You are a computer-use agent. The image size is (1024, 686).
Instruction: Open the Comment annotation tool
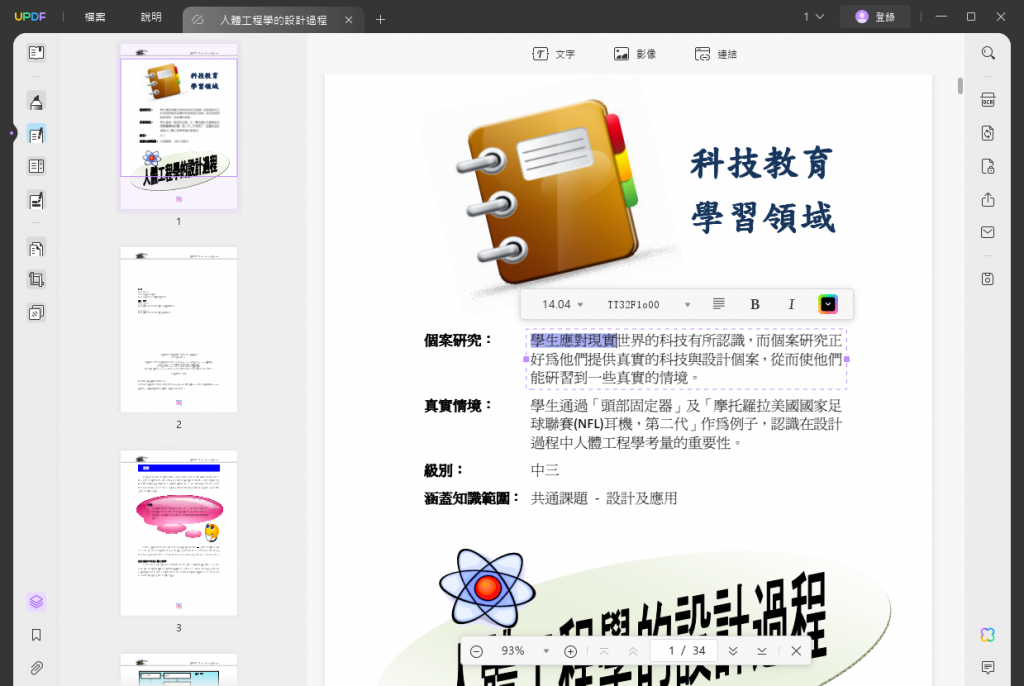coord(34,101)
